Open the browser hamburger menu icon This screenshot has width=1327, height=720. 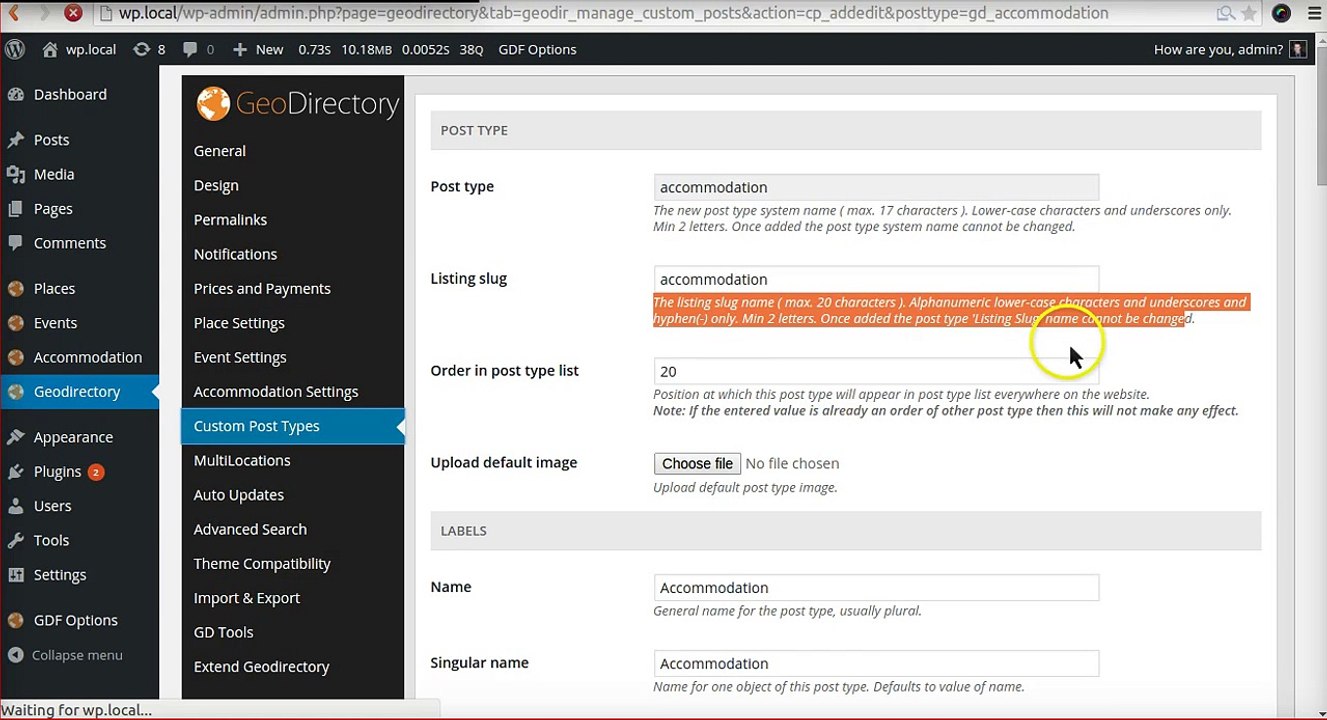click(1314, 13)
